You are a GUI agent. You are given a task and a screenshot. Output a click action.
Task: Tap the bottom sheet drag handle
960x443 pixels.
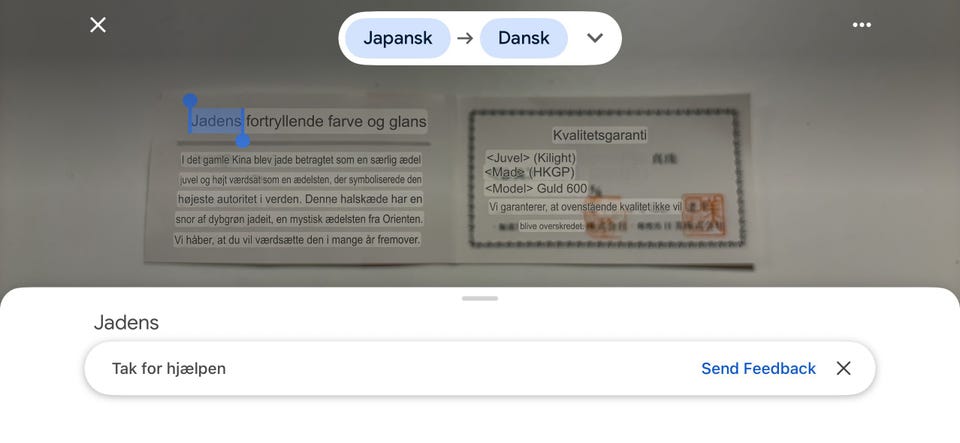point(480,299)
